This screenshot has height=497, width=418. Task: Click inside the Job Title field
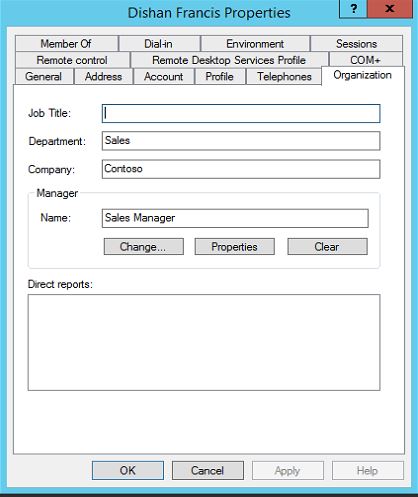pyautogui.click(x=241, y=113)
